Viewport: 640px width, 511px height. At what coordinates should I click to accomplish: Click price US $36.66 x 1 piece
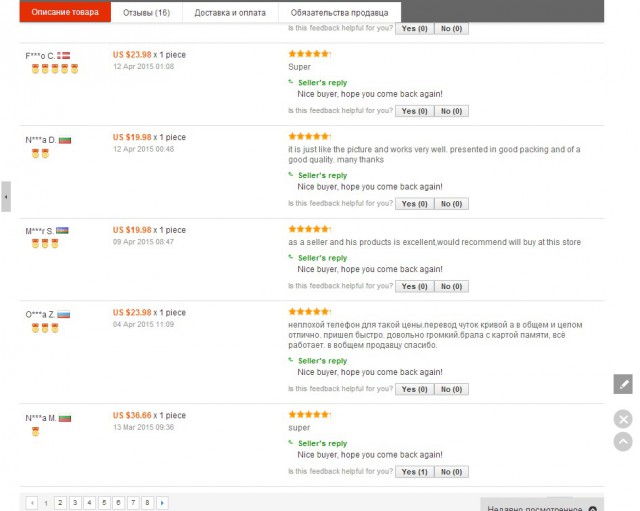click(149, 415)
